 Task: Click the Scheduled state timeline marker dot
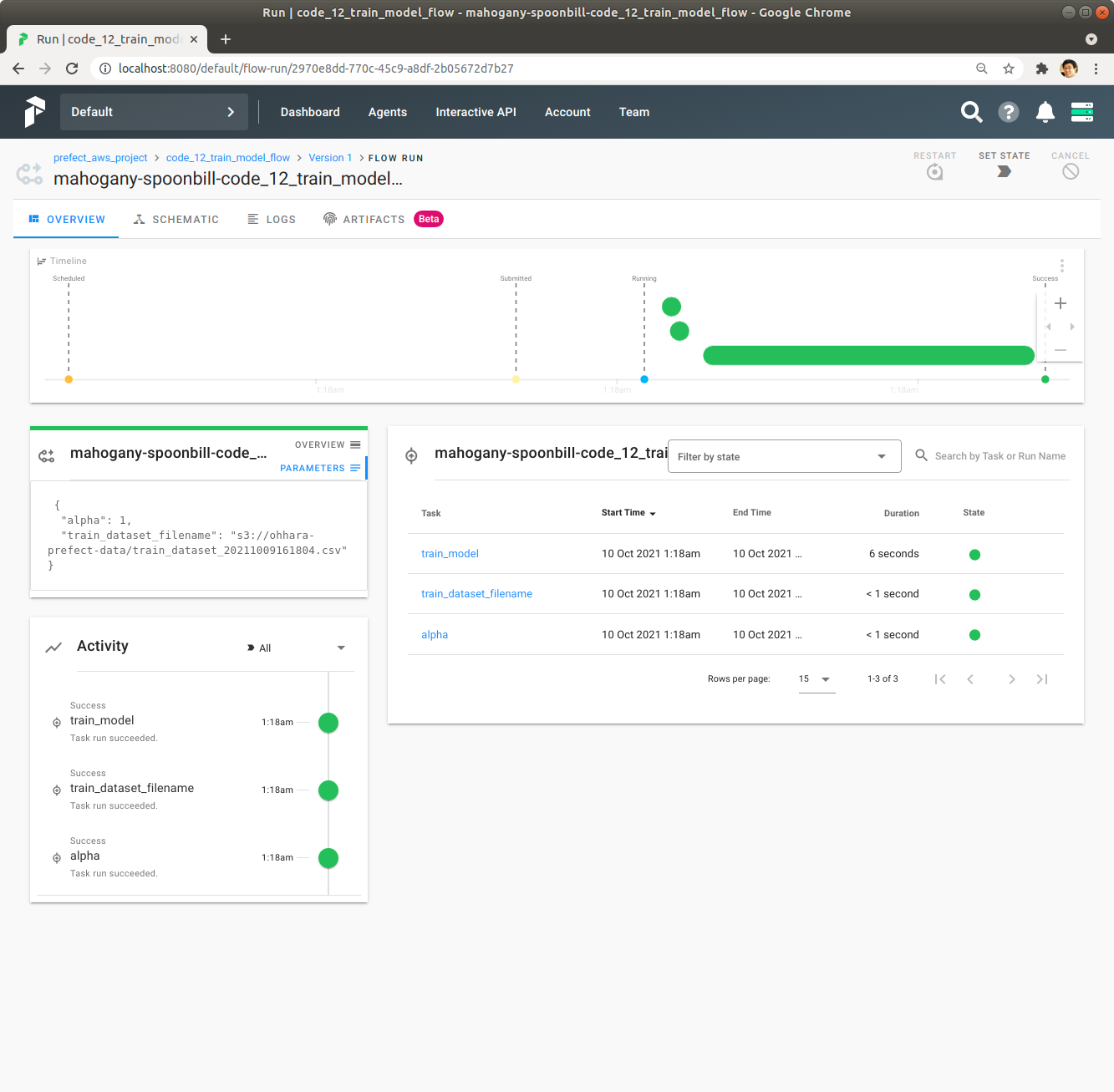coord(69,379)
